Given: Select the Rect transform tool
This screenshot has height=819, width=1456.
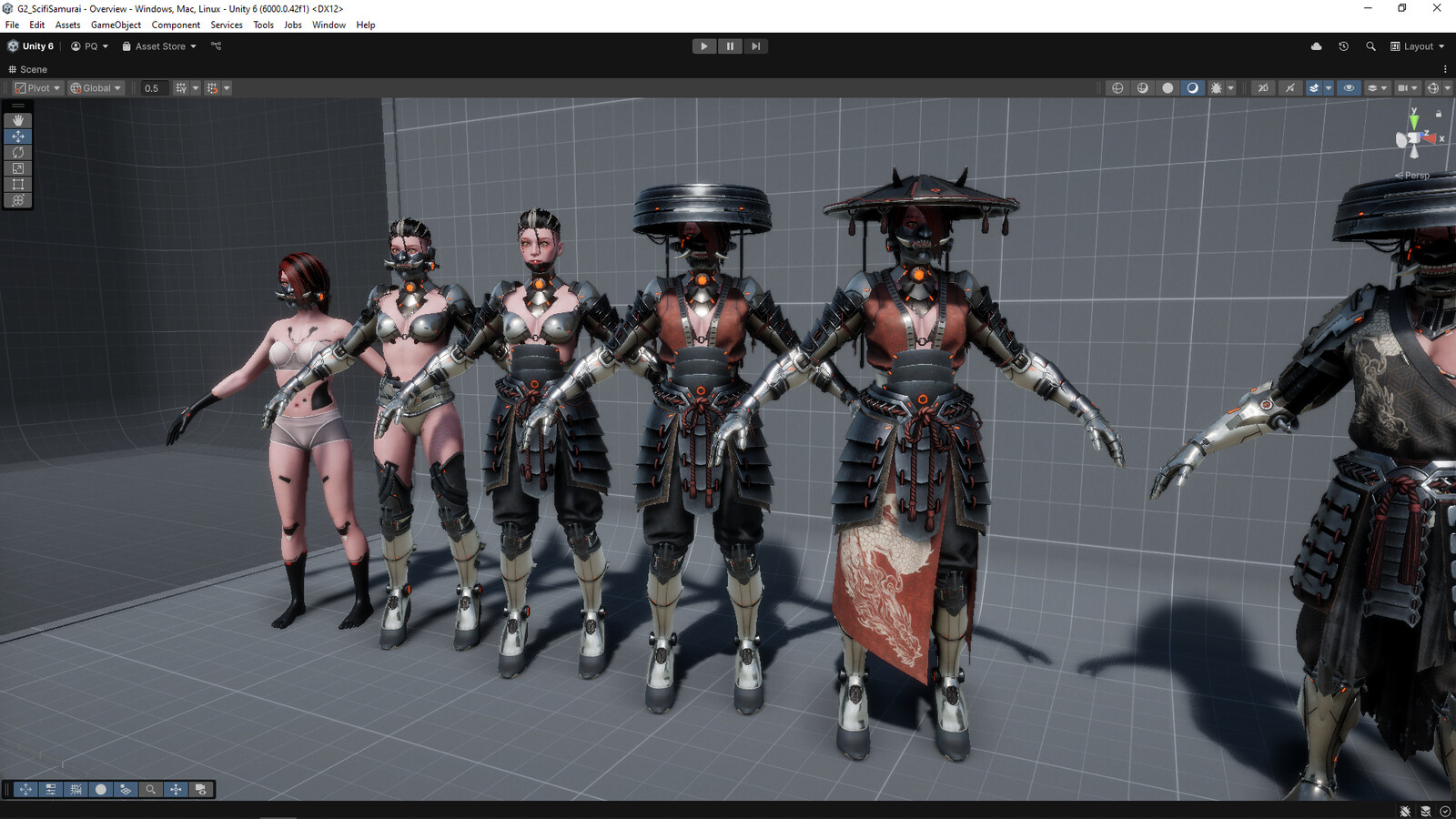Looking at the screenshot, I should (18, 184).
